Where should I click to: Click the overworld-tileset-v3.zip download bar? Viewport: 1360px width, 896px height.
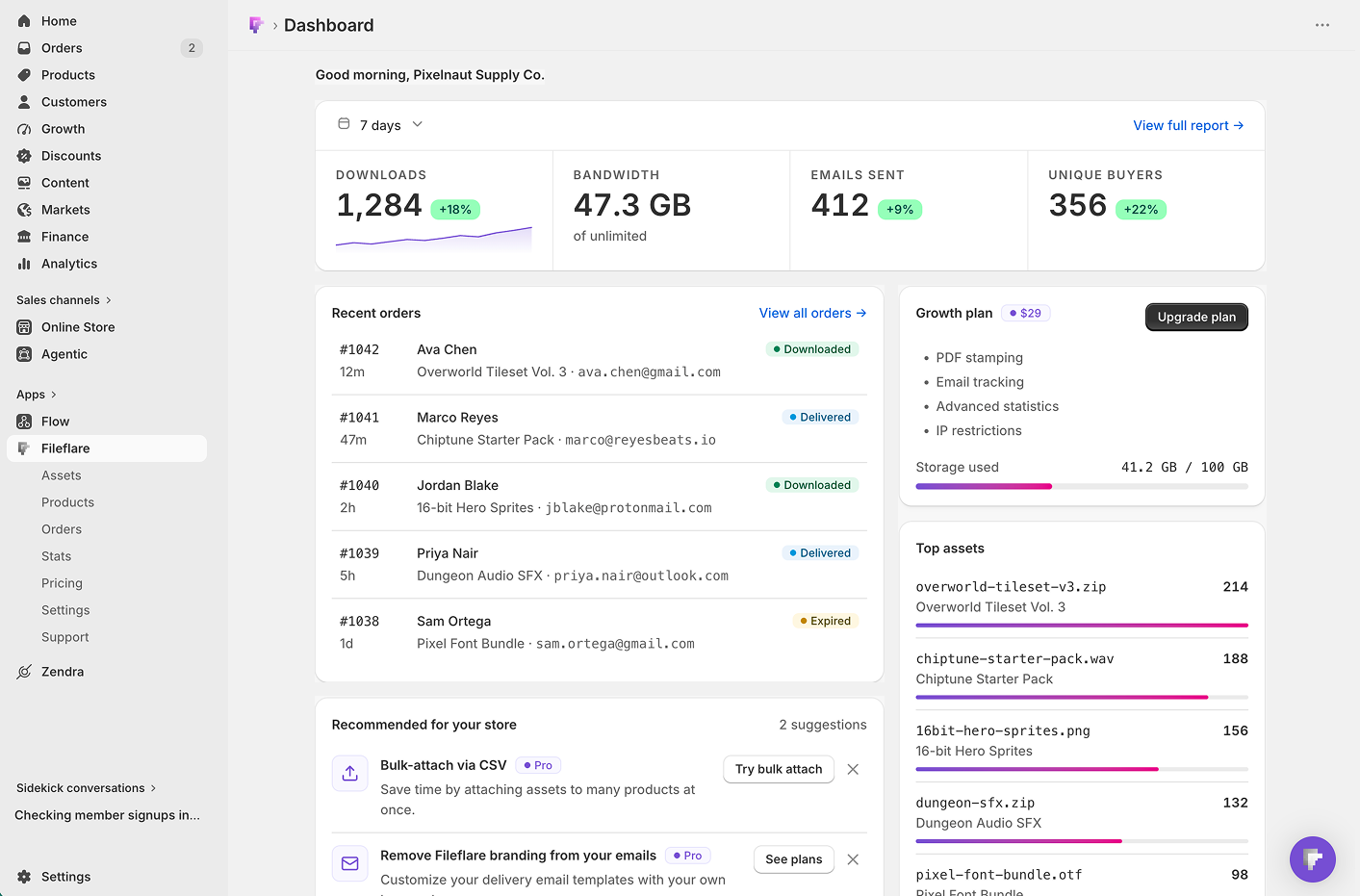tap(1082, 626)
